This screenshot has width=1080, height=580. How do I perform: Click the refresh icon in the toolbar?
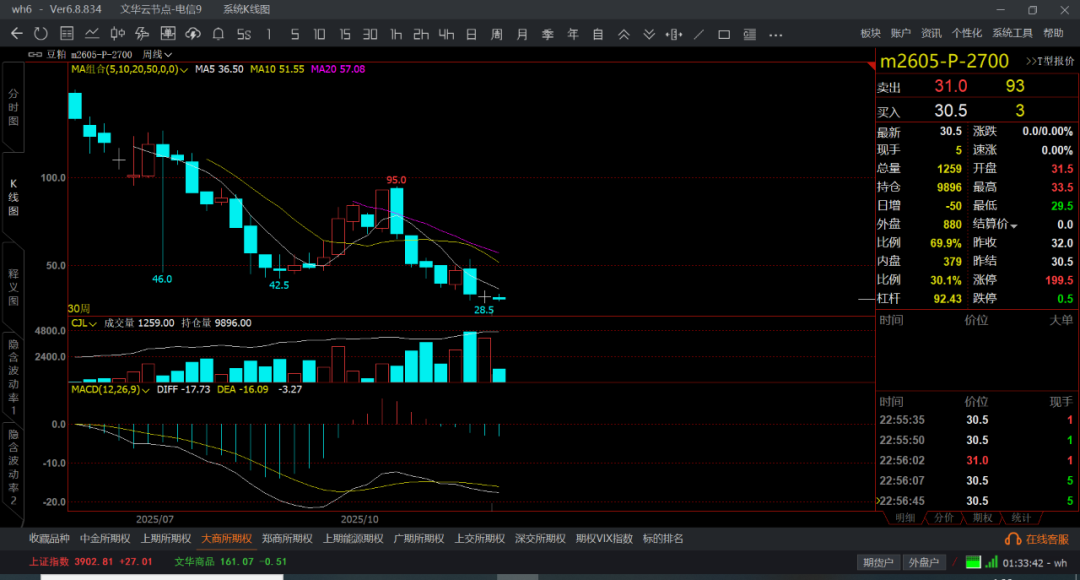tap(40, 34)
